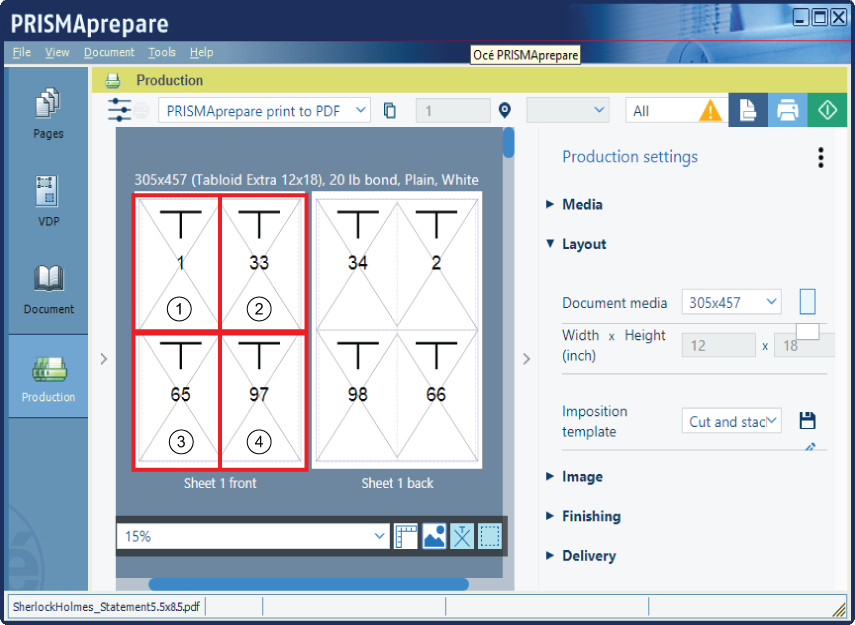Click the copies number field
This screenshot has width=855, height=625.
[453, 111]
